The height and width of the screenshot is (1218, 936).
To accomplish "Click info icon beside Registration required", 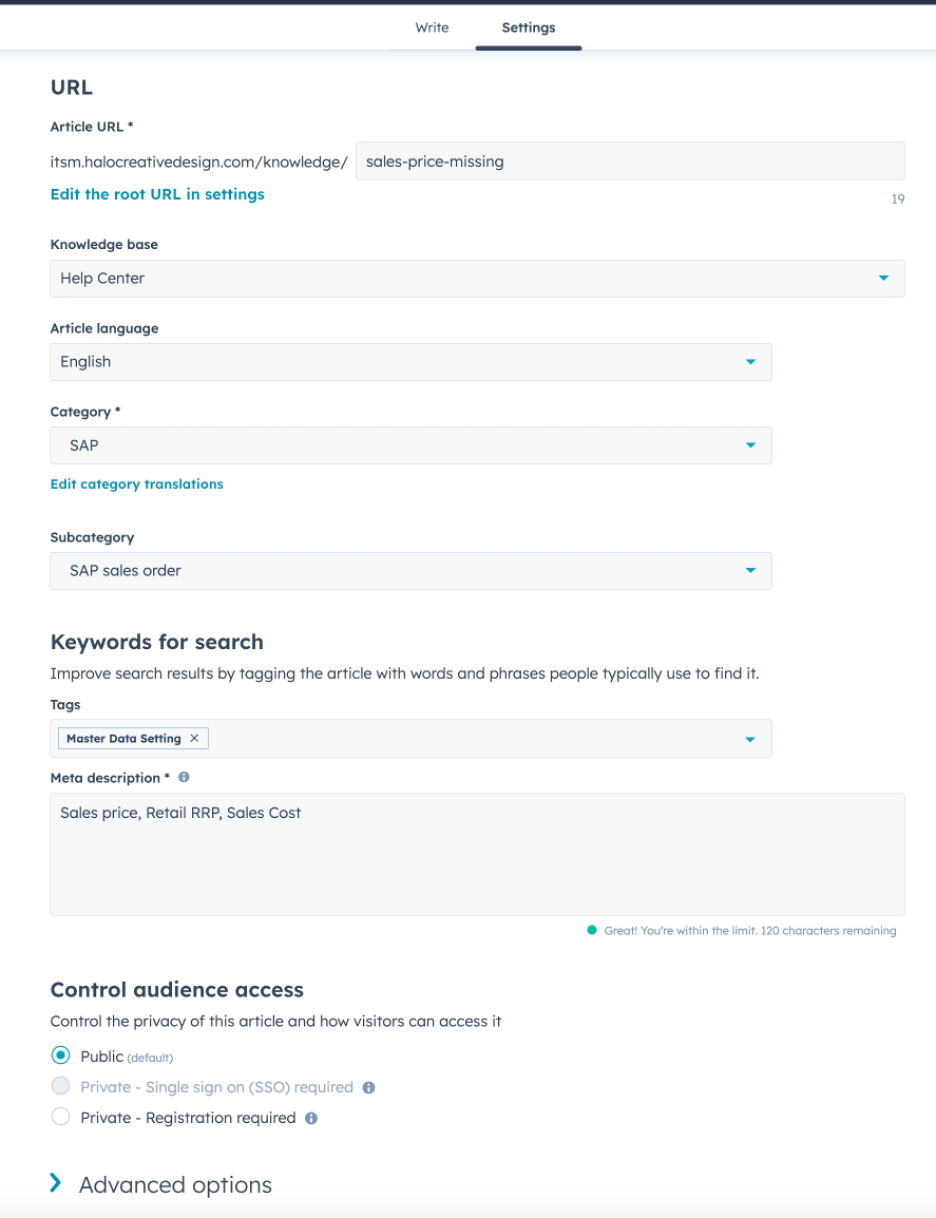I will (311, 1118).
